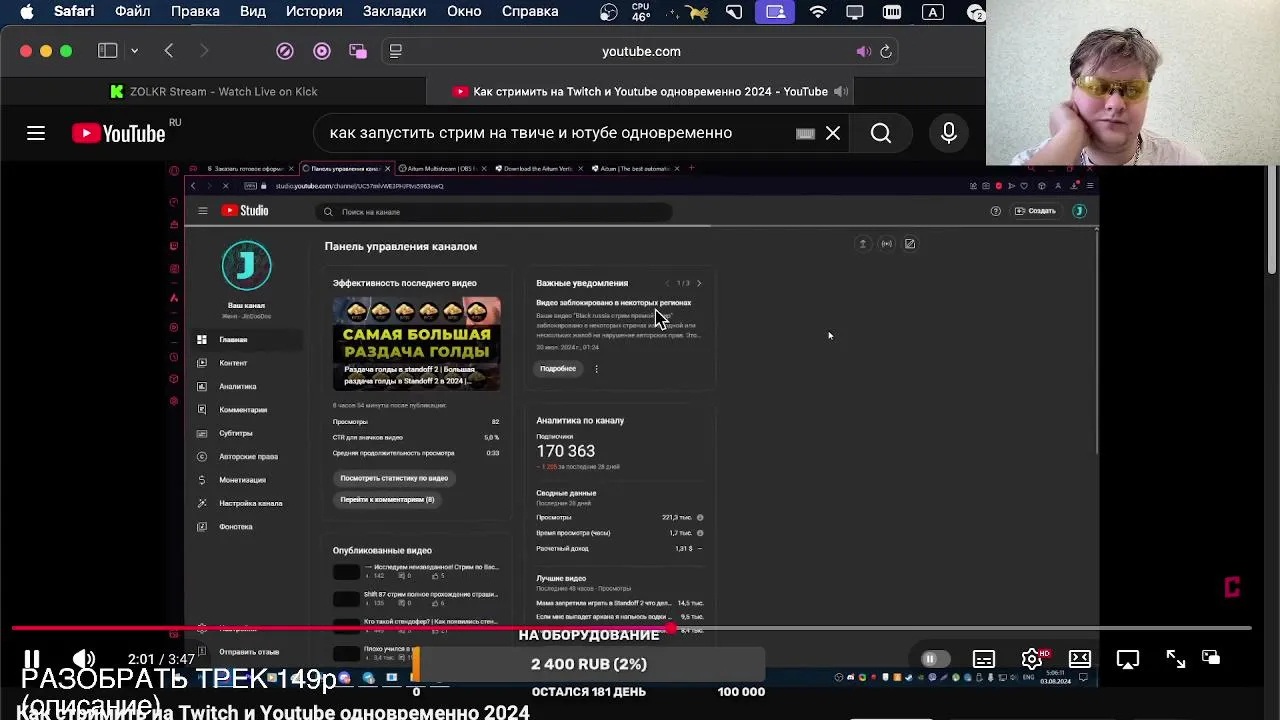Open the Правка menu
The width and height of the screenshot is (1280, 720).
pyautogui.click(x=195, y=12)
